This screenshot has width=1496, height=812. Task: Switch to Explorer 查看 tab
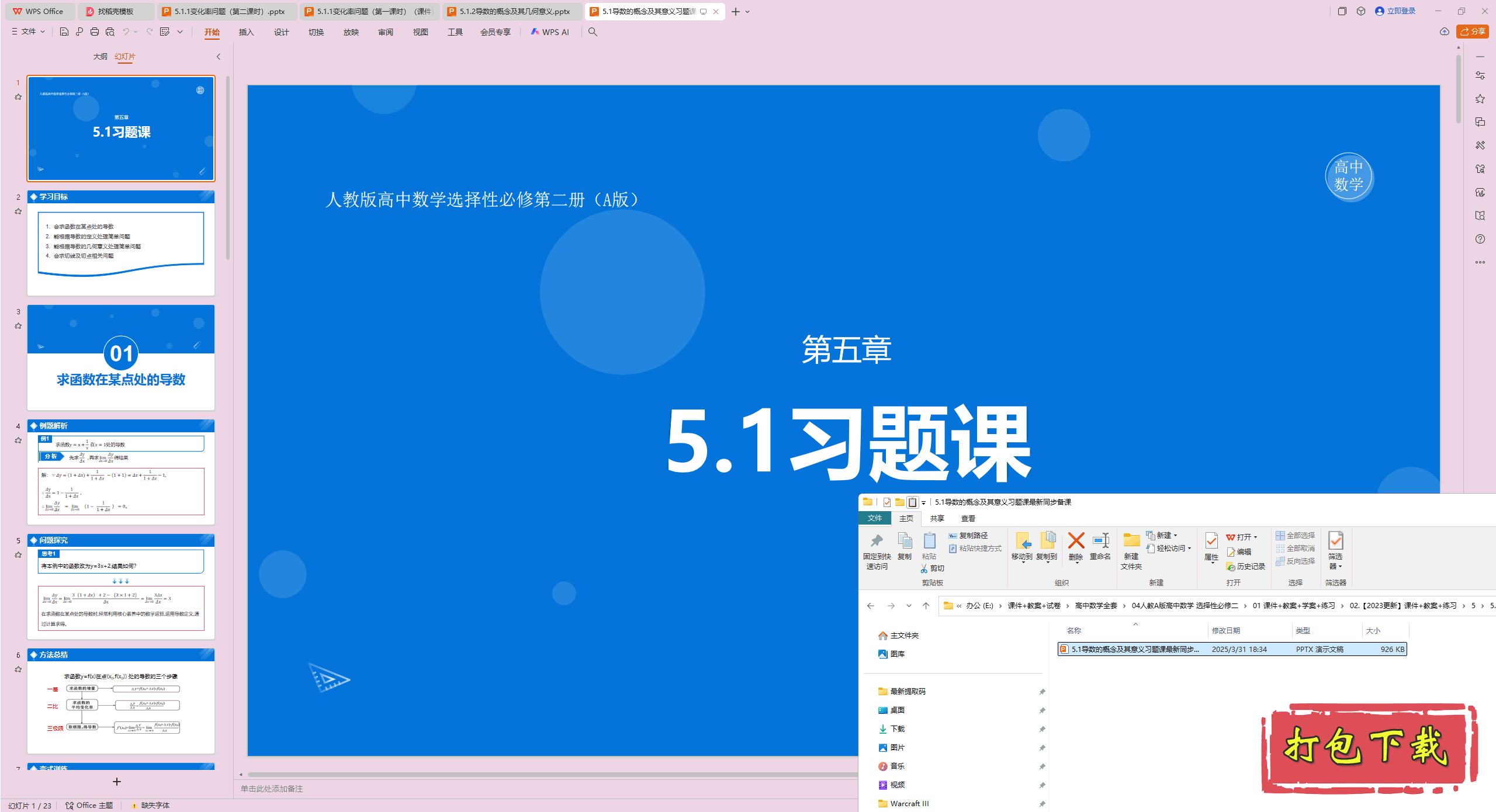968,519
